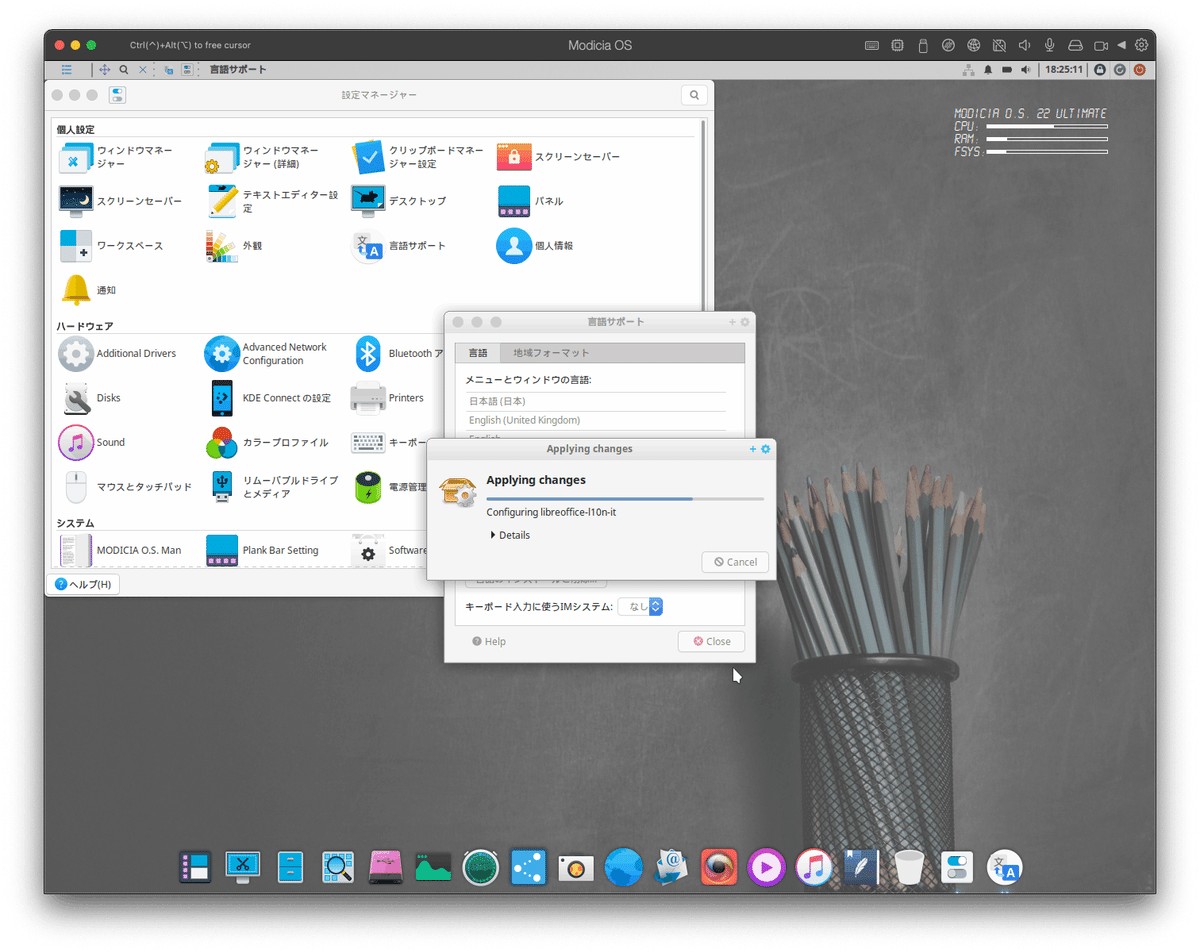The image size is (1200, 952).
Task: Select the 言語 tab
Action: tap(478, 353)
